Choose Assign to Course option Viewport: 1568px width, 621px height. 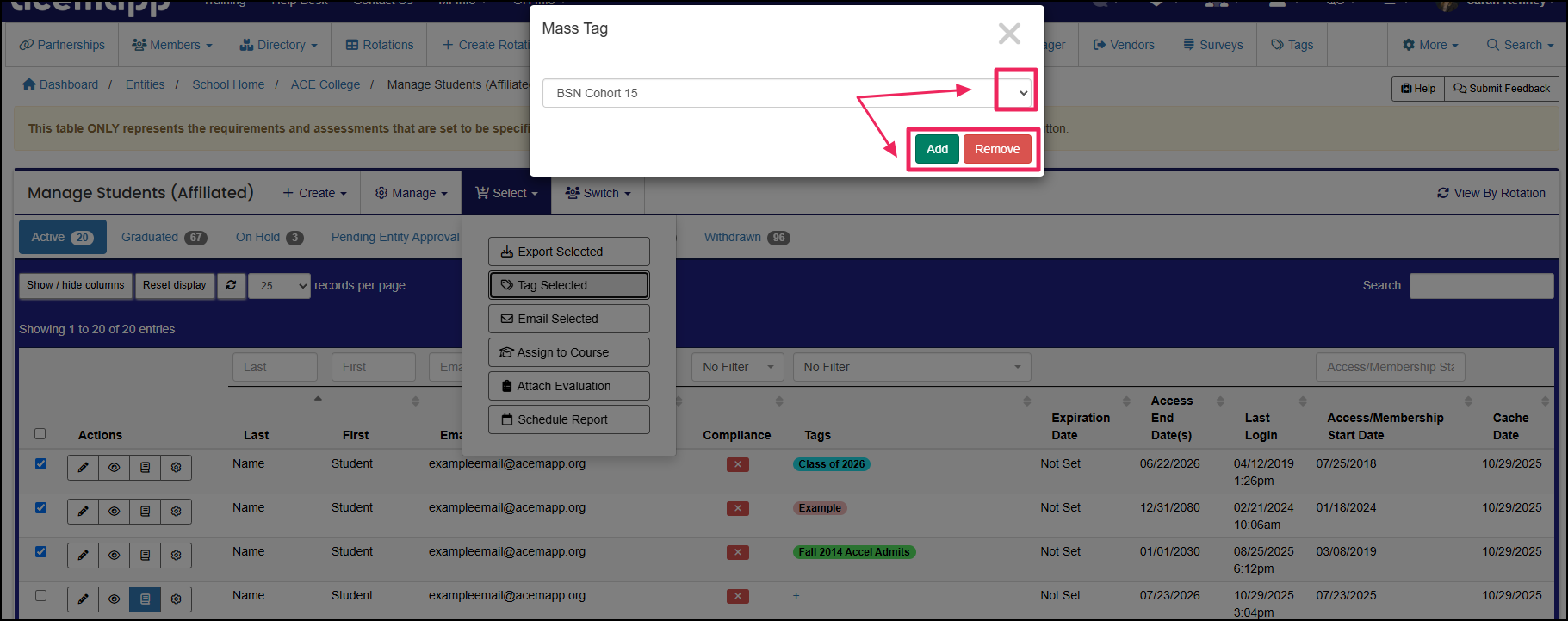click(569, 352)
